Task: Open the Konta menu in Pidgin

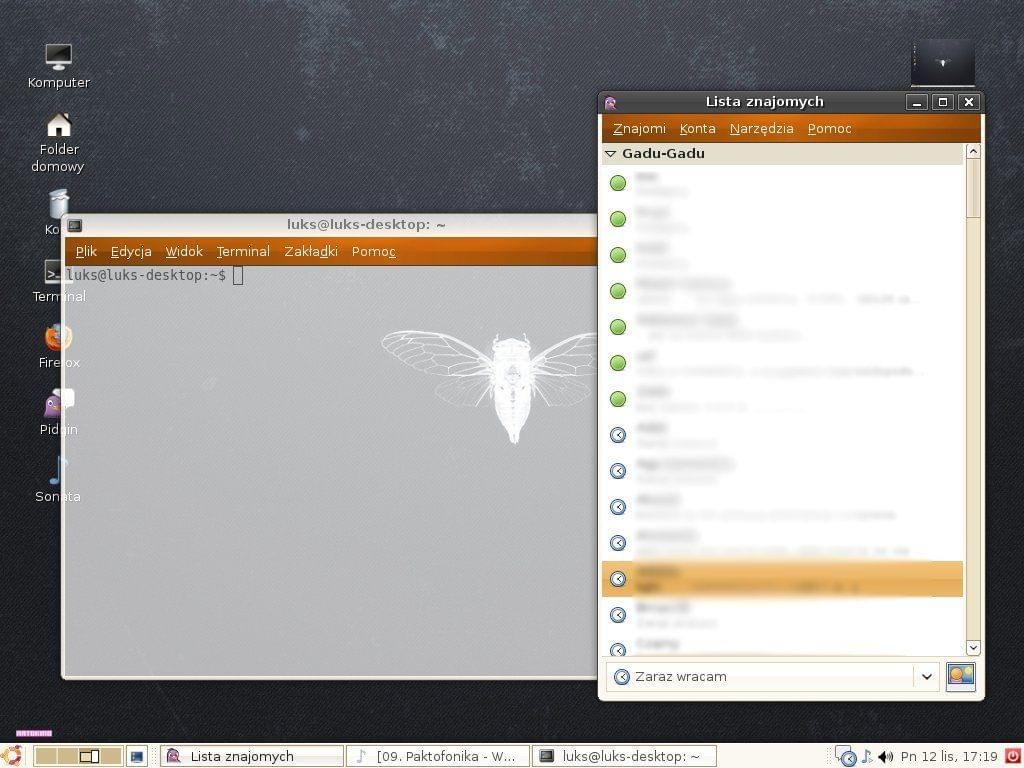Action: [x=697, y=128]
